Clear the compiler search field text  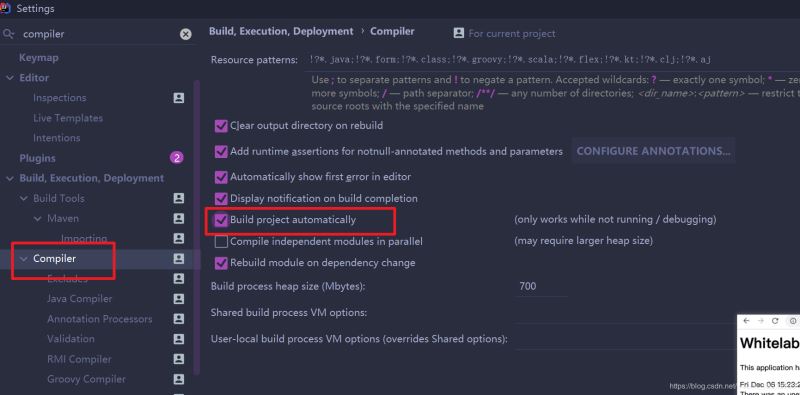click(x=186, y=34)
